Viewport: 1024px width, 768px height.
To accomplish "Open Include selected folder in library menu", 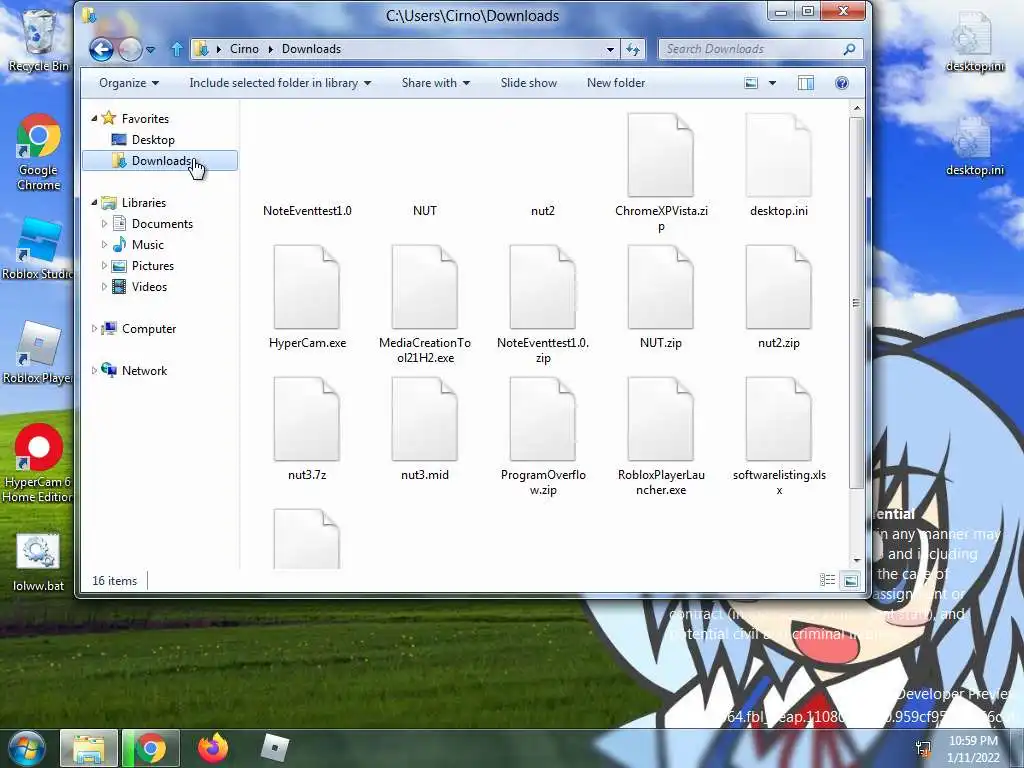I will (x=280, y=83).
